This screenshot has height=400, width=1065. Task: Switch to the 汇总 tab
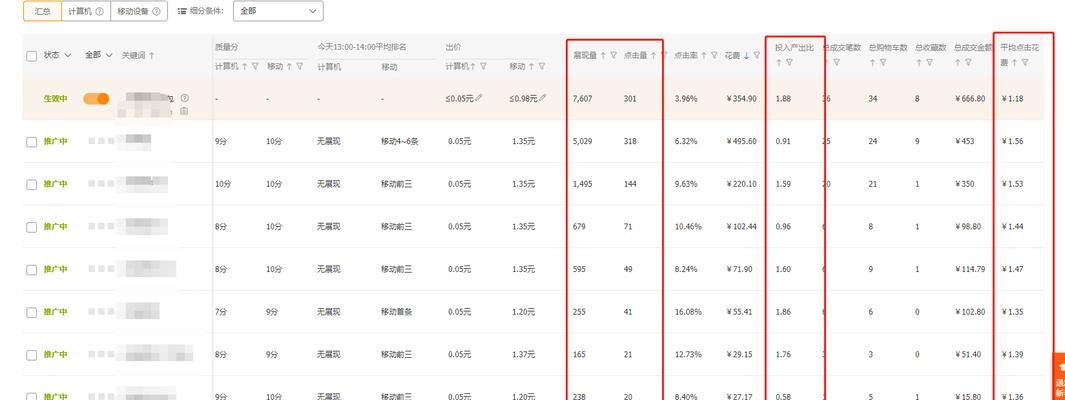[x=42, y=11]
